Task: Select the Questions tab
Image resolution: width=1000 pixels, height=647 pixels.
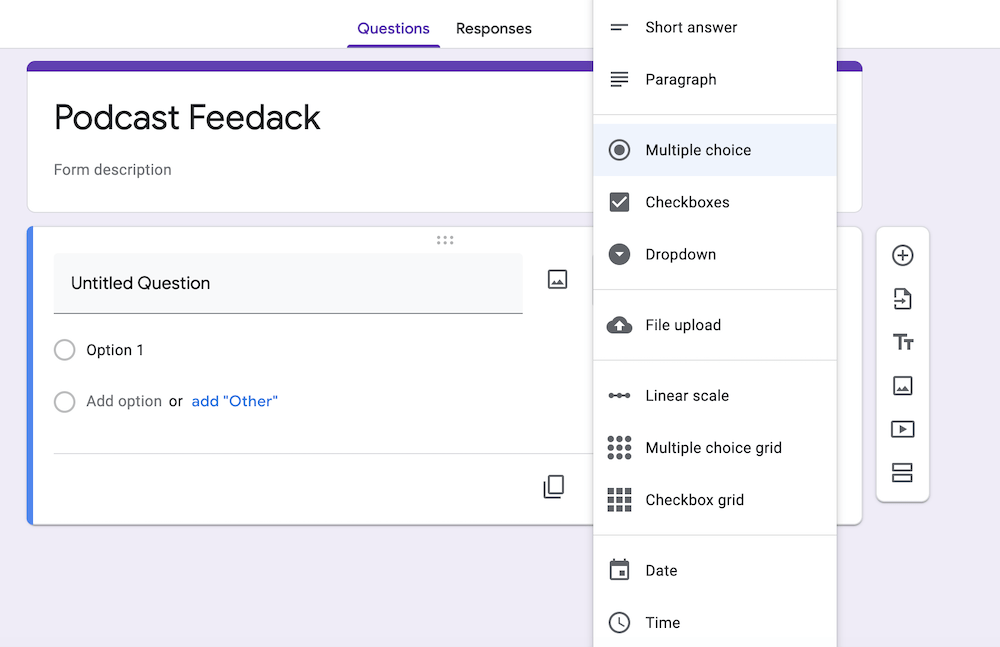Action: (x=393, y=29)
